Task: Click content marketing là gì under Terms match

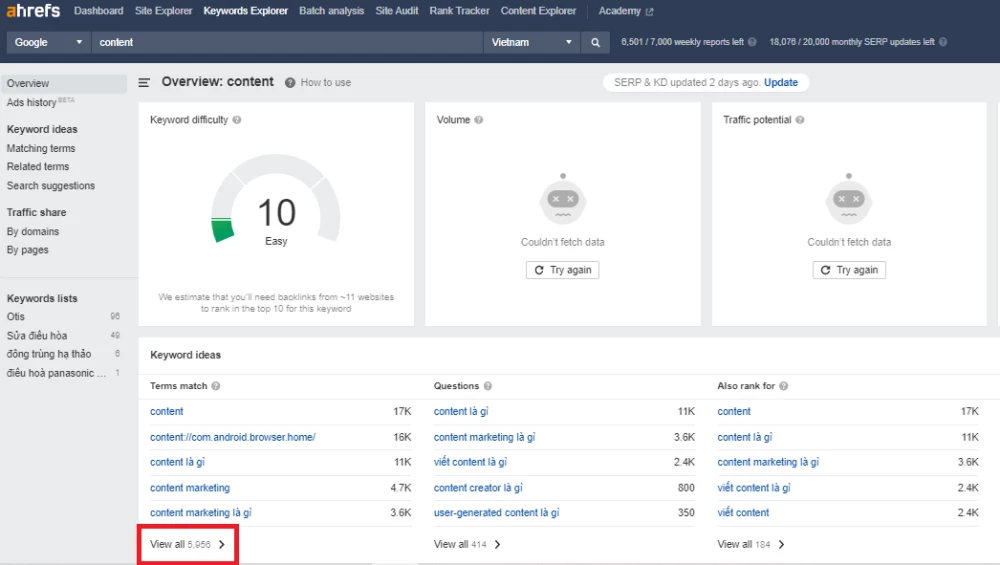Action: (201, 513)
